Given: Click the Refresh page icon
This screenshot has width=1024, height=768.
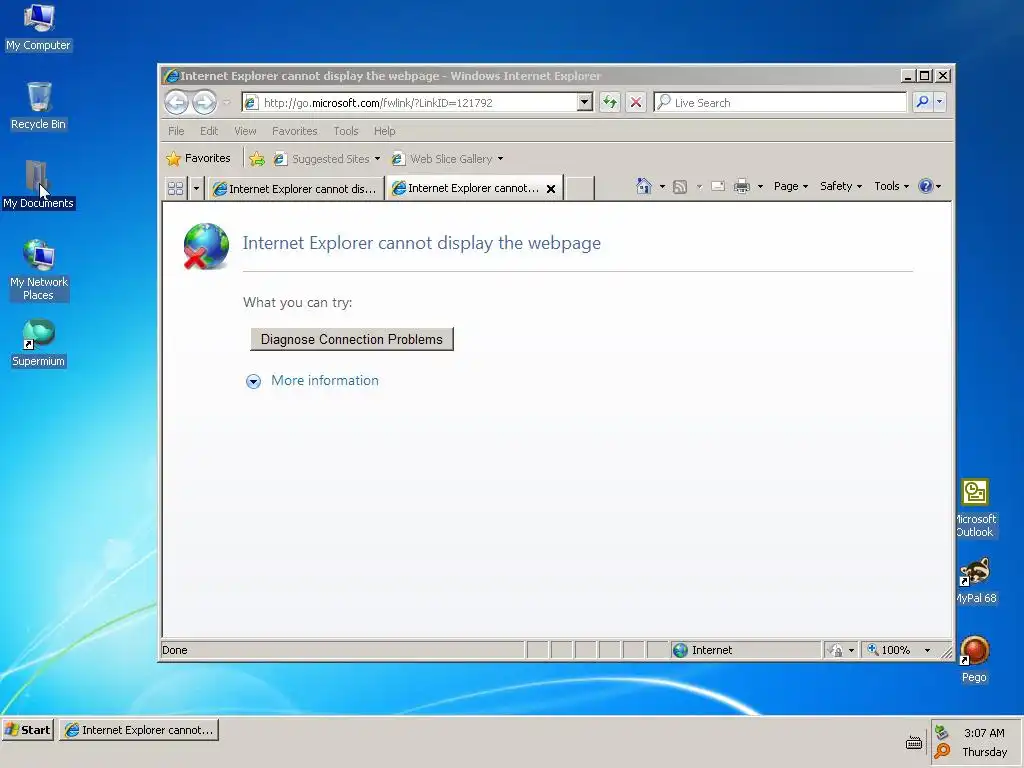Looking at the screenshot, I should [609, 102].
